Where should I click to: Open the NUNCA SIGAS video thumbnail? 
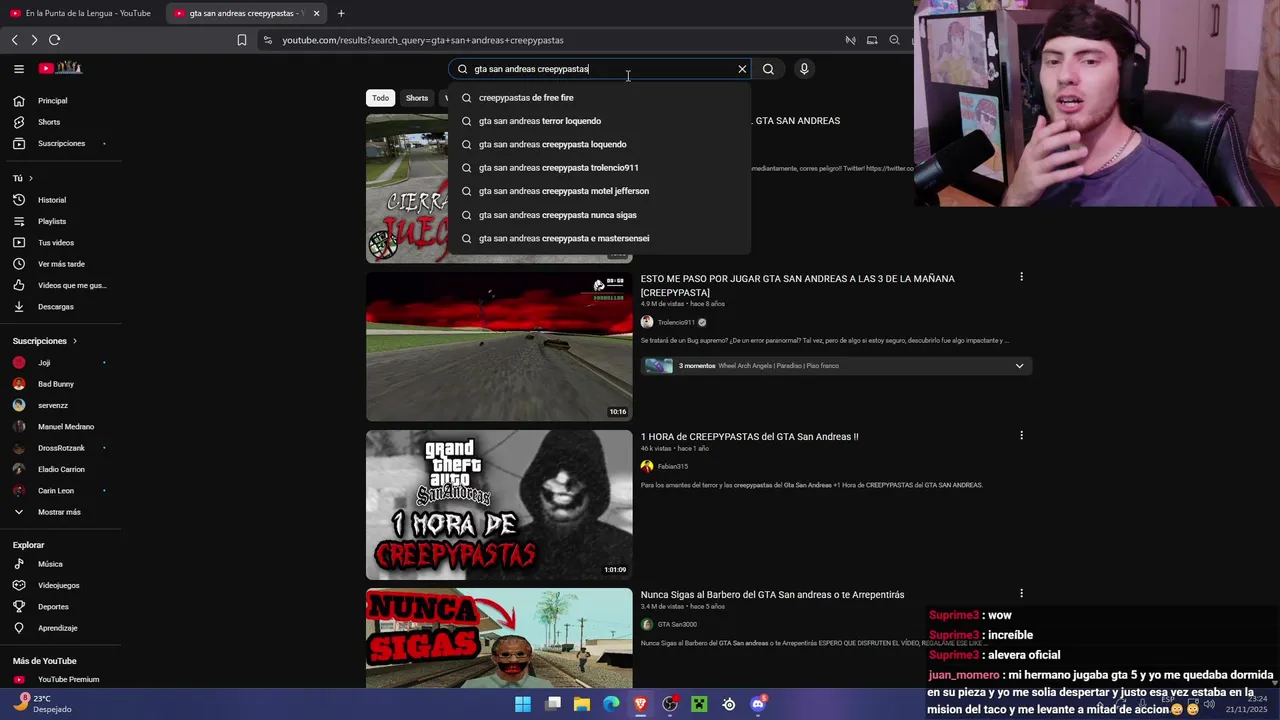pos(499,638)
